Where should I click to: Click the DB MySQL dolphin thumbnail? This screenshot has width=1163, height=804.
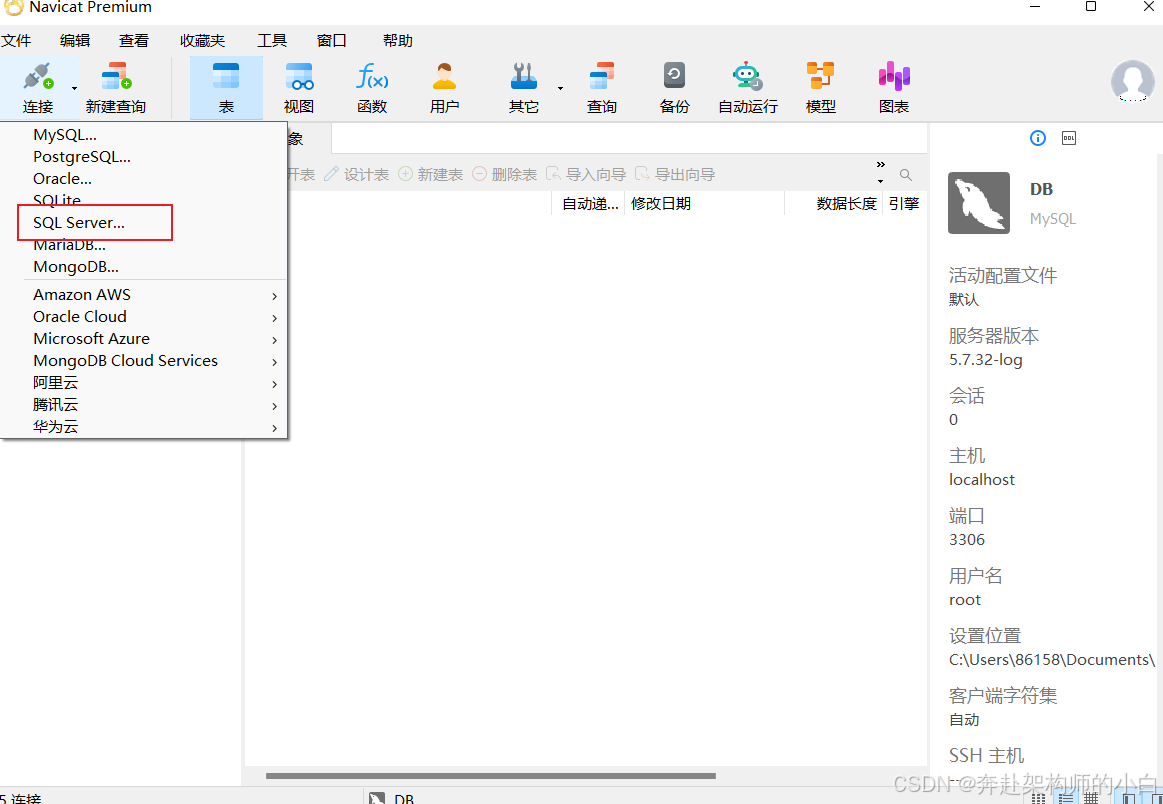(x=978, y=203)
